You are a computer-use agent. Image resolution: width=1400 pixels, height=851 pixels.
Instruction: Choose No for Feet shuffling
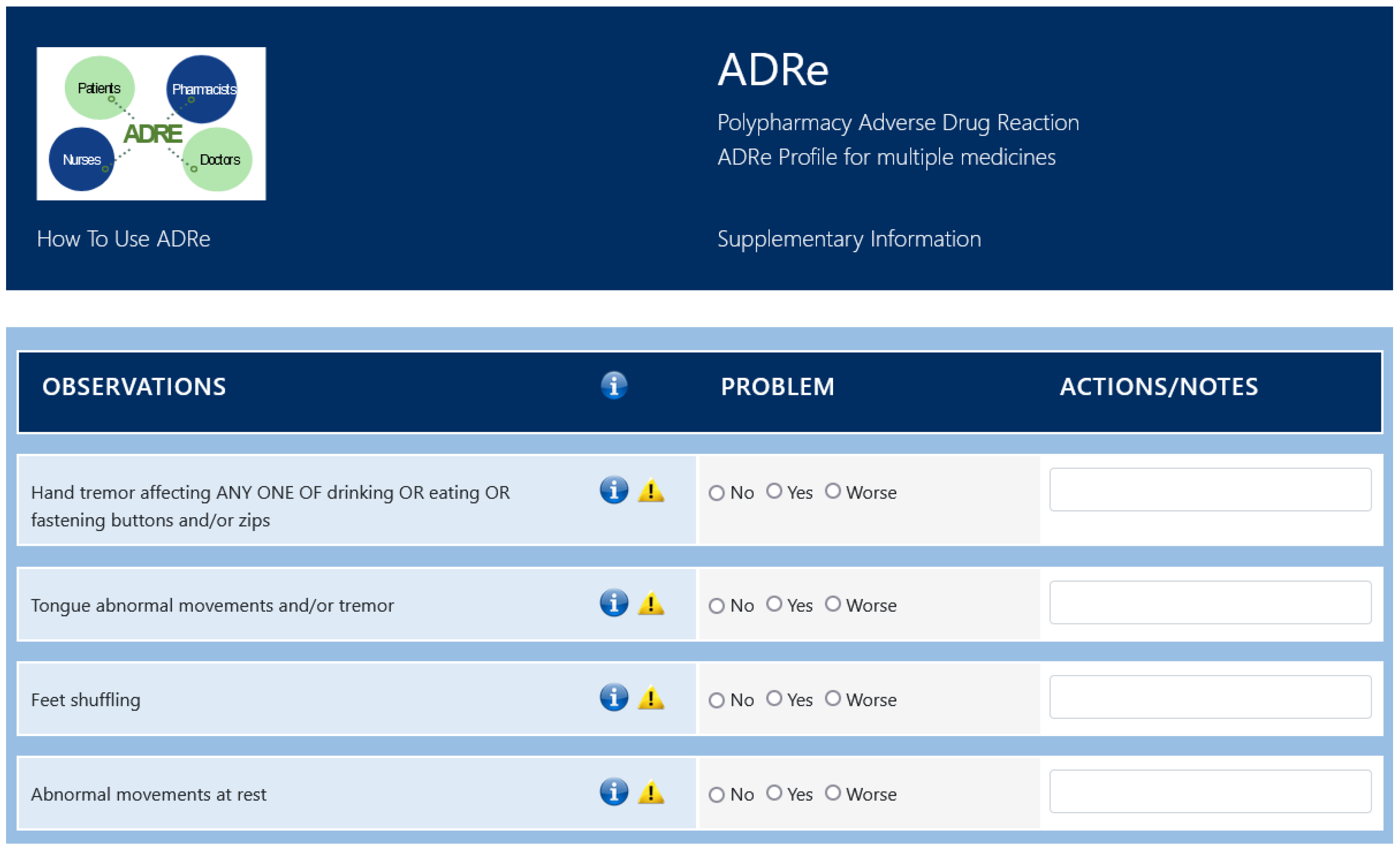point(716,701)
